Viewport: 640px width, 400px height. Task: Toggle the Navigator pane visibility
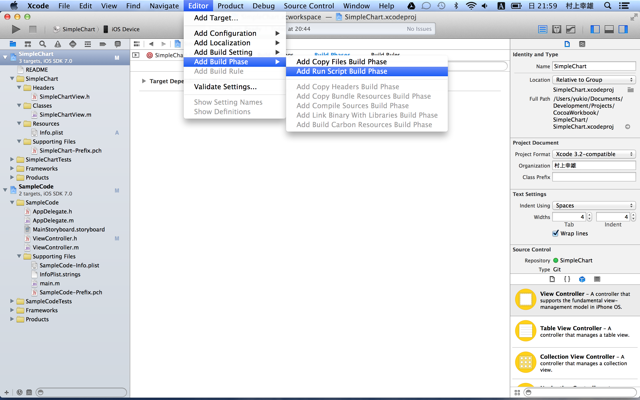(595, 29)
